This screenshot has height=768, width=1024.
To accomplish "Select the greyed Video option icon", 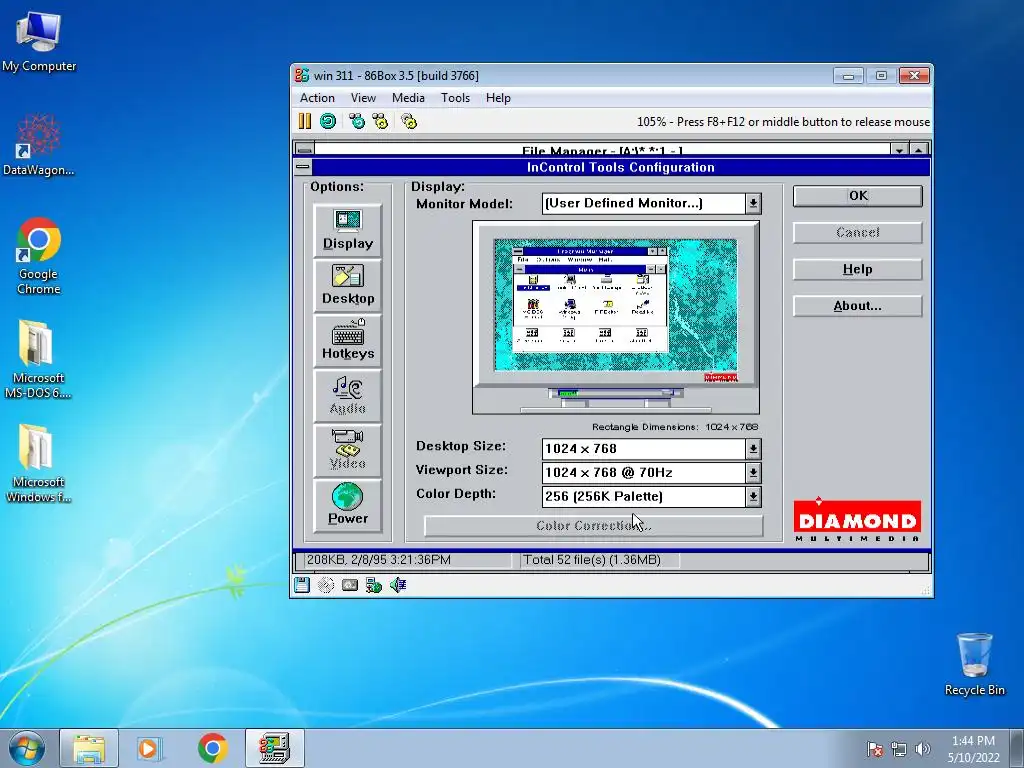I will pyautogui.click(x=347, y=449).
